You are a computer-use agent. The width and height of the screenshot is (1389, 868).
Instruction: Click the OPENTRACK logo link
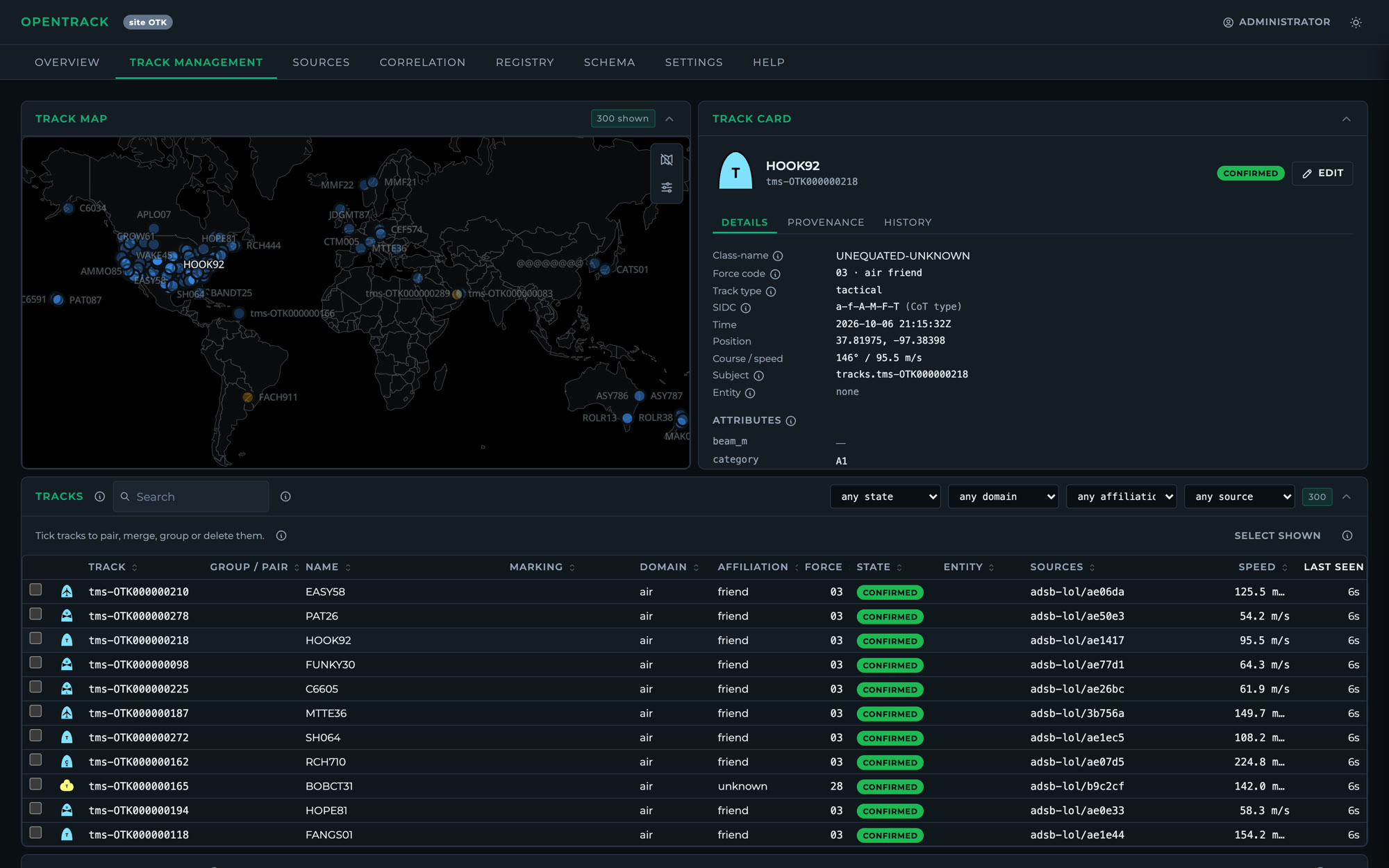coord(65,22)
